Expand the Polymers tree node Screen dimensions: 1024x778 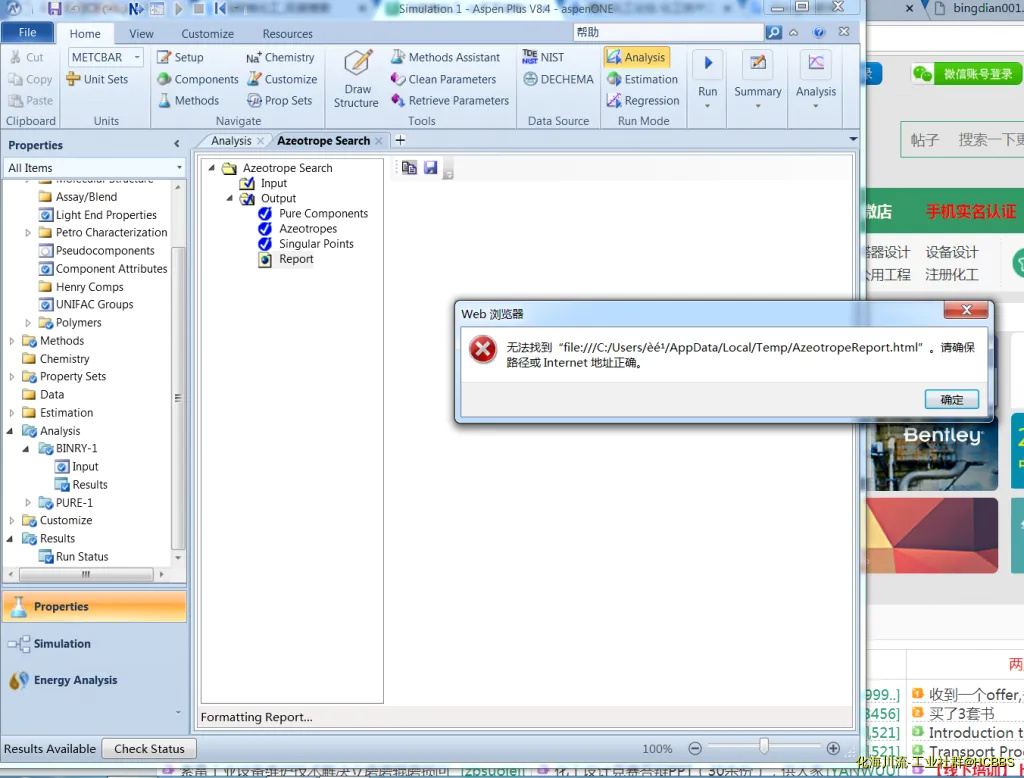point(27,323)
